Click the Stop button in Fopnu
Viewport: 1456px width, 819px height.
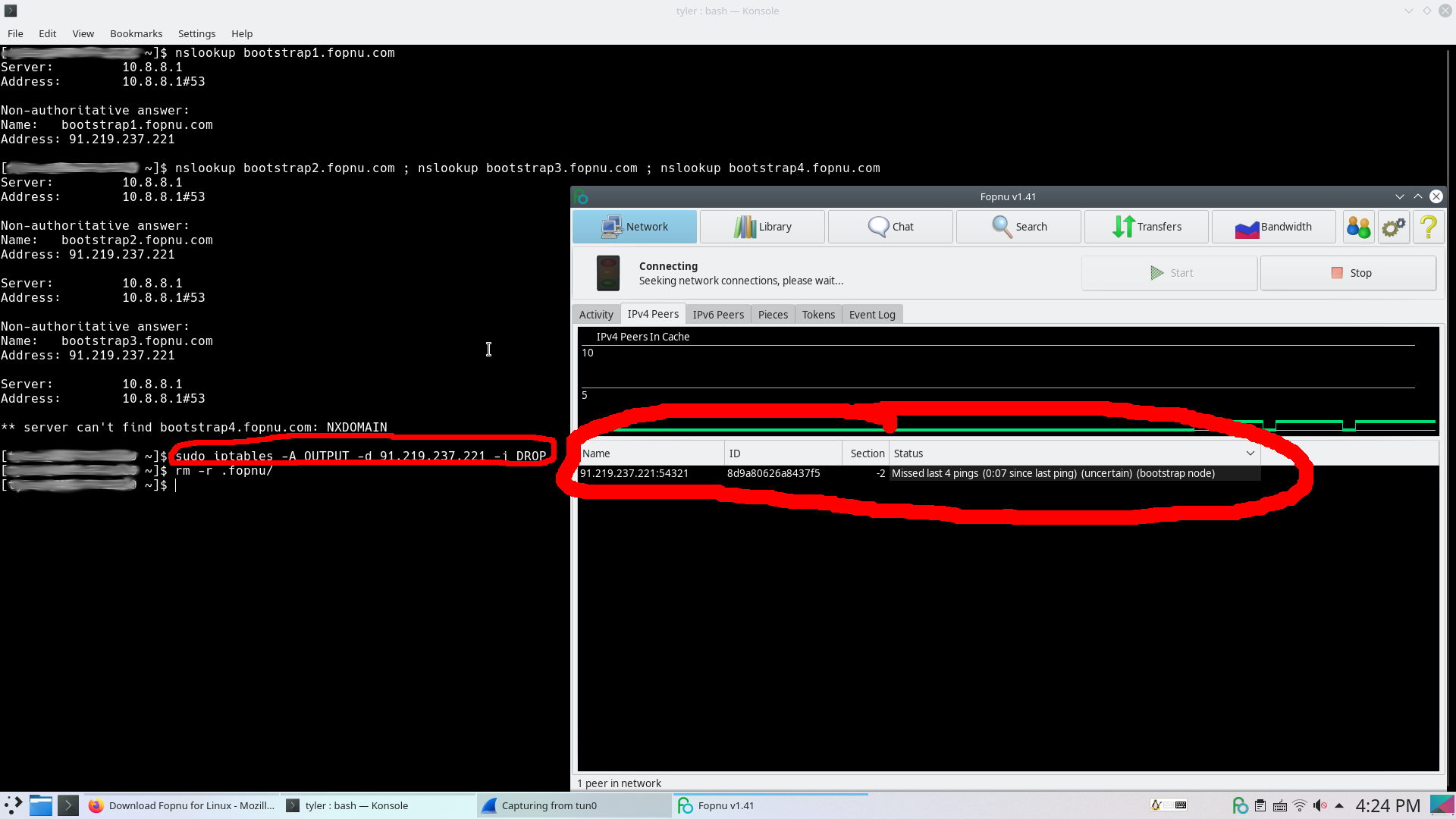1348,273
